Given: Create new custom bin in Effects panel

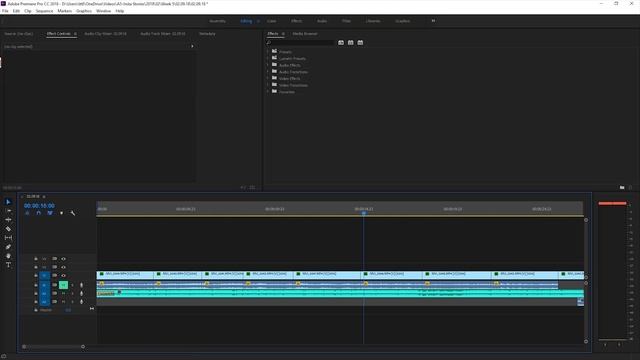Looking at the screenshot, I should [x=622, y=187].
